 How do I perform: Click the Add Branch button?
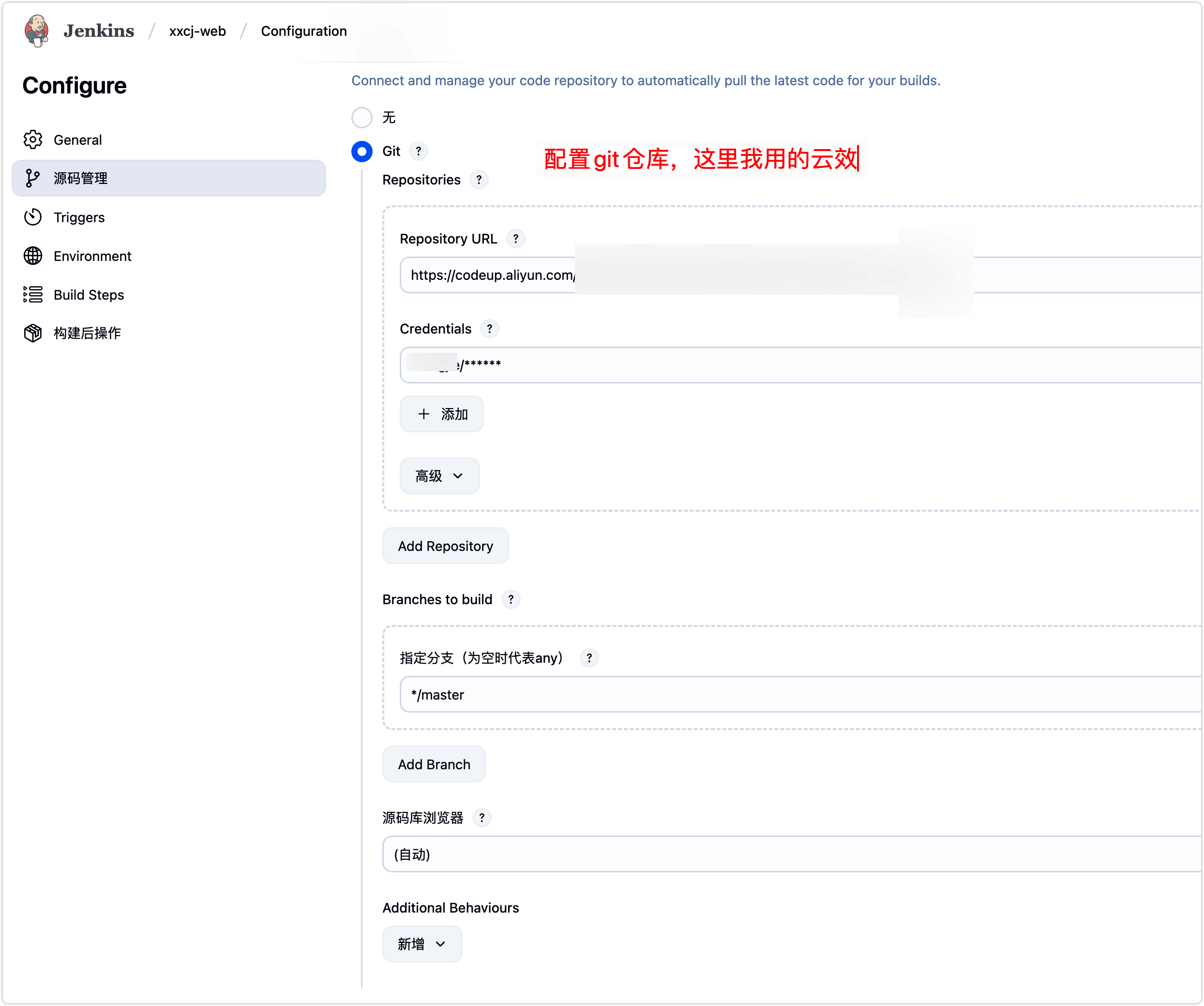coord(434,764)
